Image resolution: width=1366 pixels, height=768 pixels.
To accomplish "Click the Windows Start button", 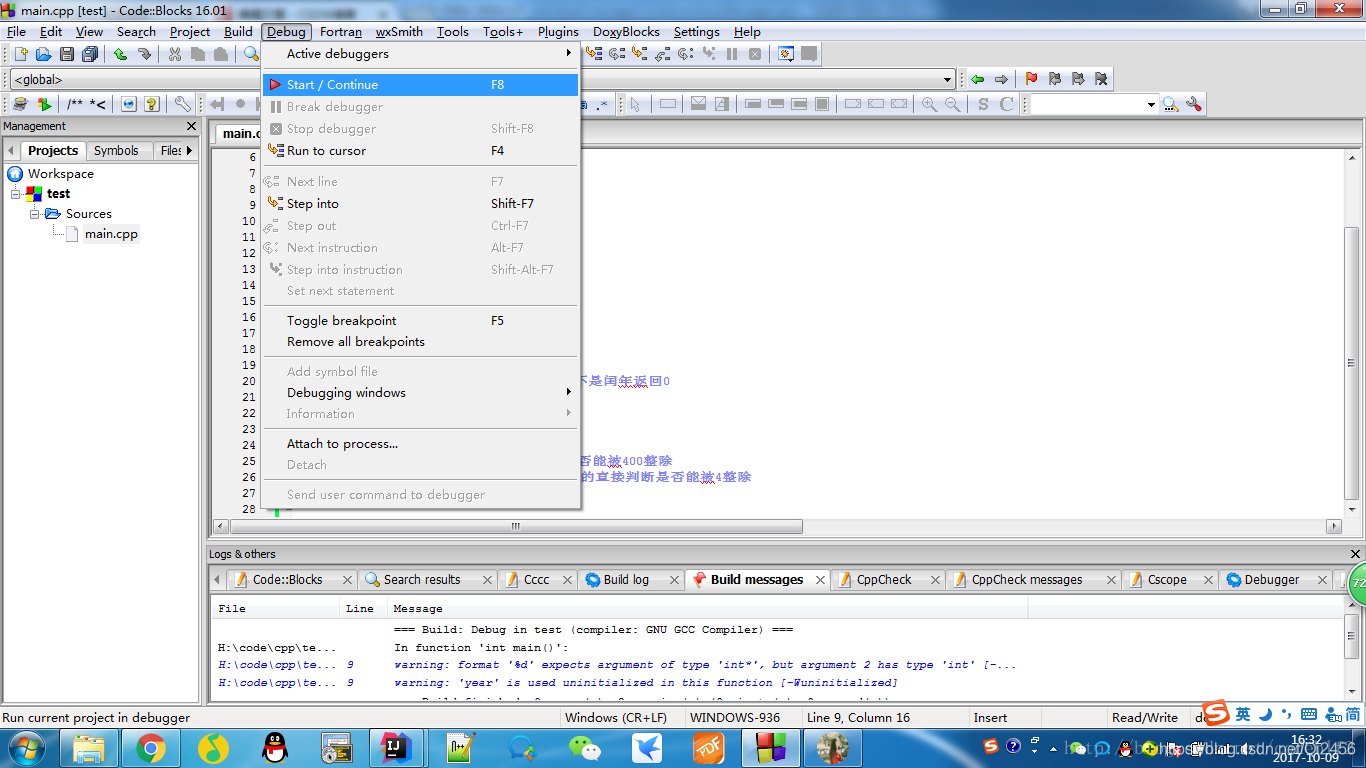I will (x=27, y=748).
